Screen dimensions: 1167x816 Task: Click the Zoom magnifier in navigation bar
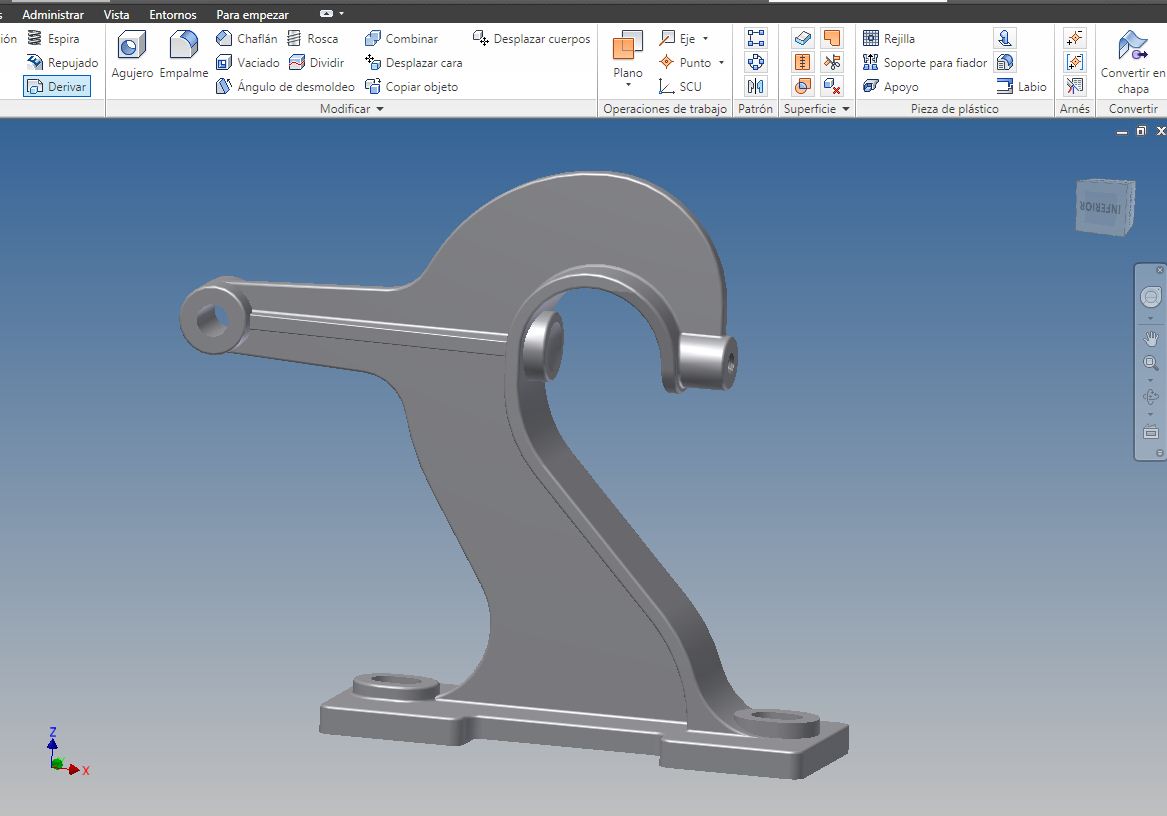[1150, 363]
